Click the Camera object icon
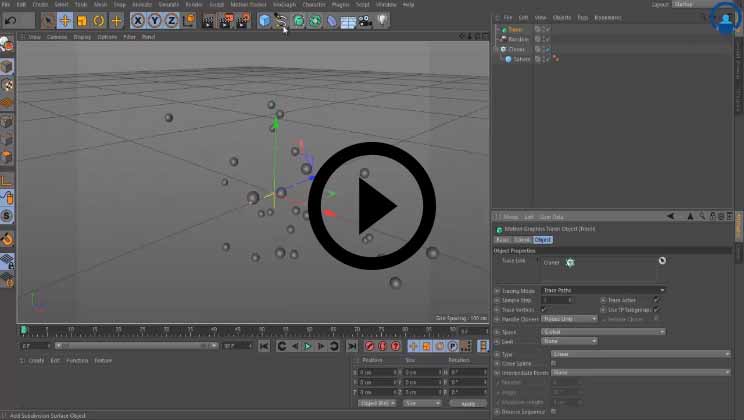Screen dimensions: 744x420 (365, 20)
